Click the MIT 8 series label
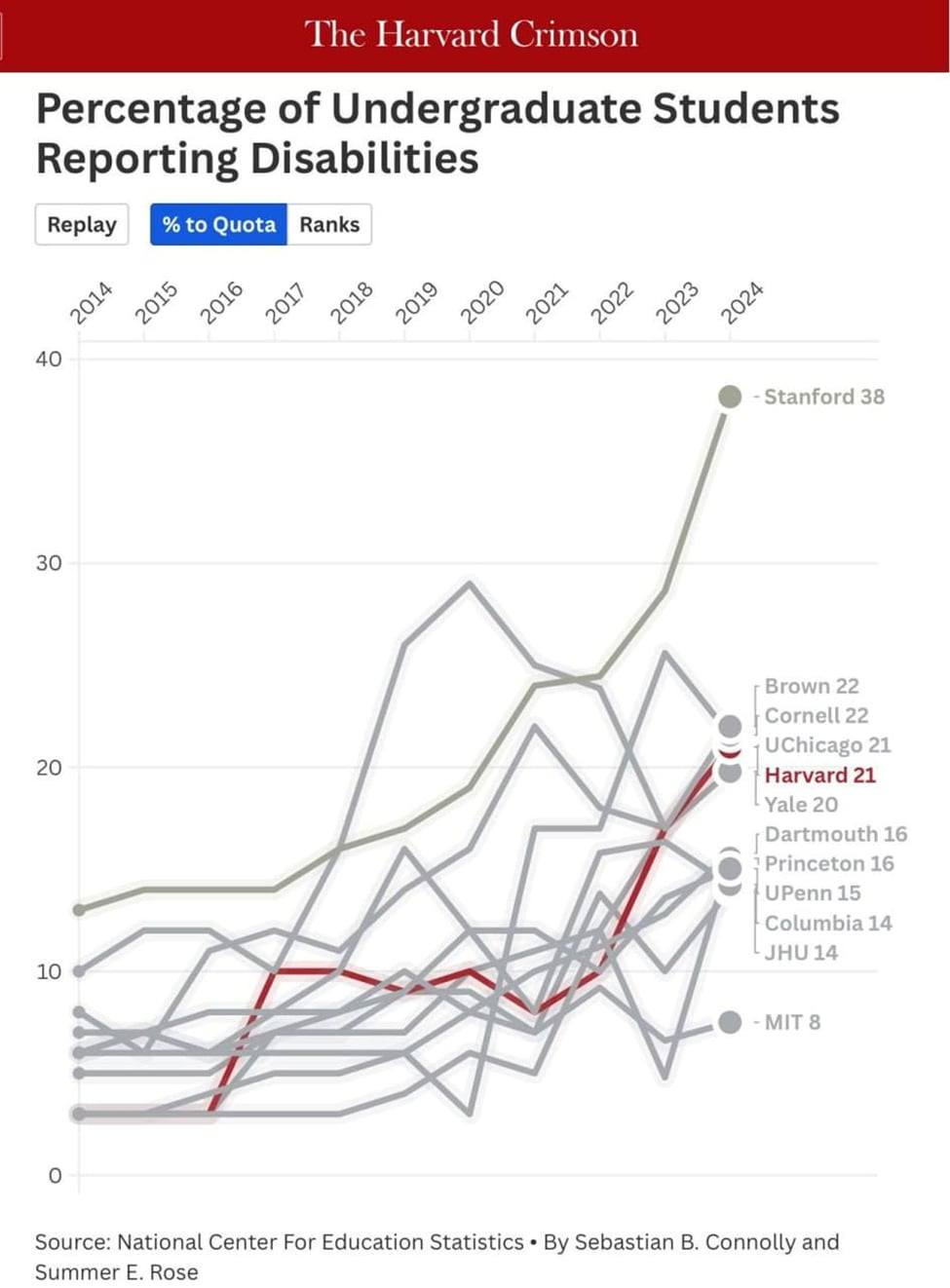Viewport: 950px width, 1288px height. pos(792,1022)
